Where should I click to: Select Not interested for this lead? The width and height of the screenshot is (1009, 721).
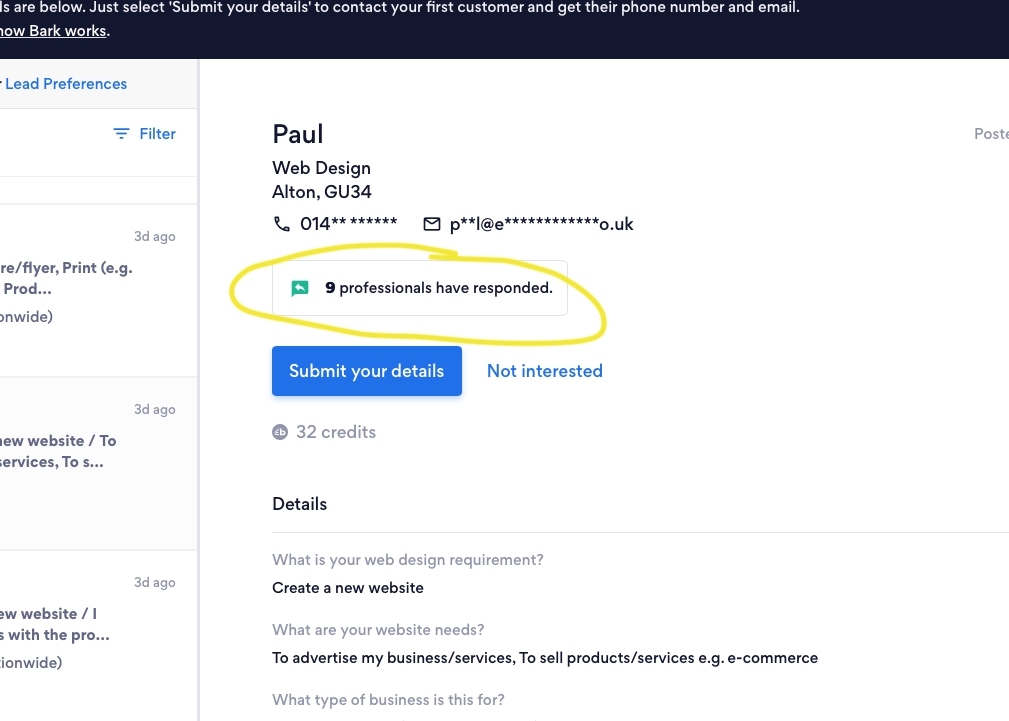coord(544,371)
